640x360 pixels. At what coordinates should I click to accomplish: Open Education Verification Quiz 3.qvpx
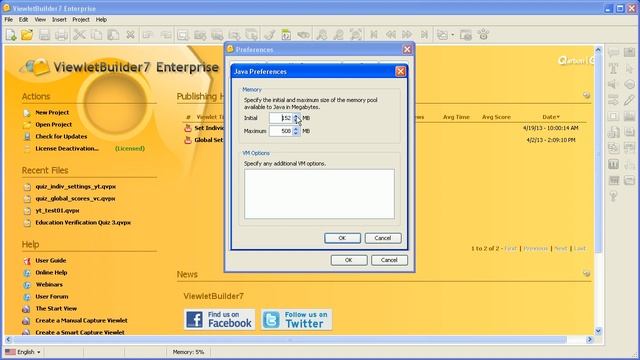click(83, 222)
